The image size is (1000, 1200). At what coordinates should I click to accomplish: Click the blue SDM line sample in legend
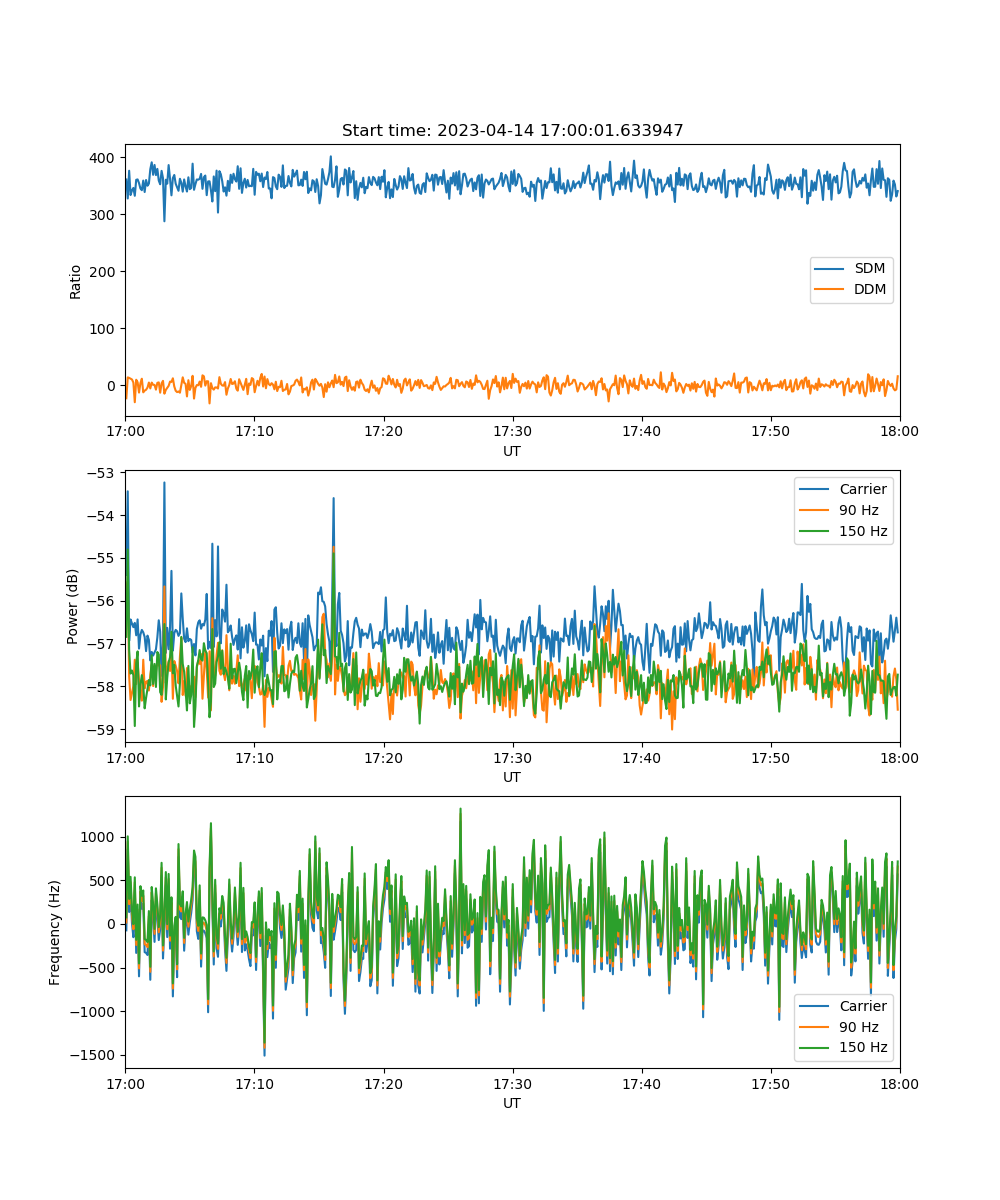tap(829, 269)
